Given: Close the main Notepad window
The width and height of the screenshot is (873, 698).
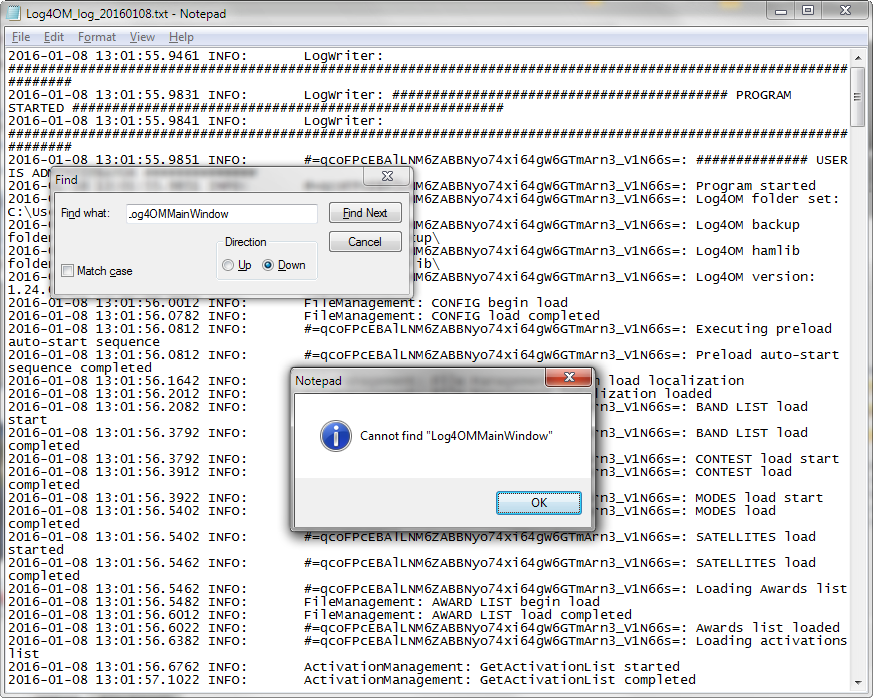Looking at the screenshot, I should 845,11.
